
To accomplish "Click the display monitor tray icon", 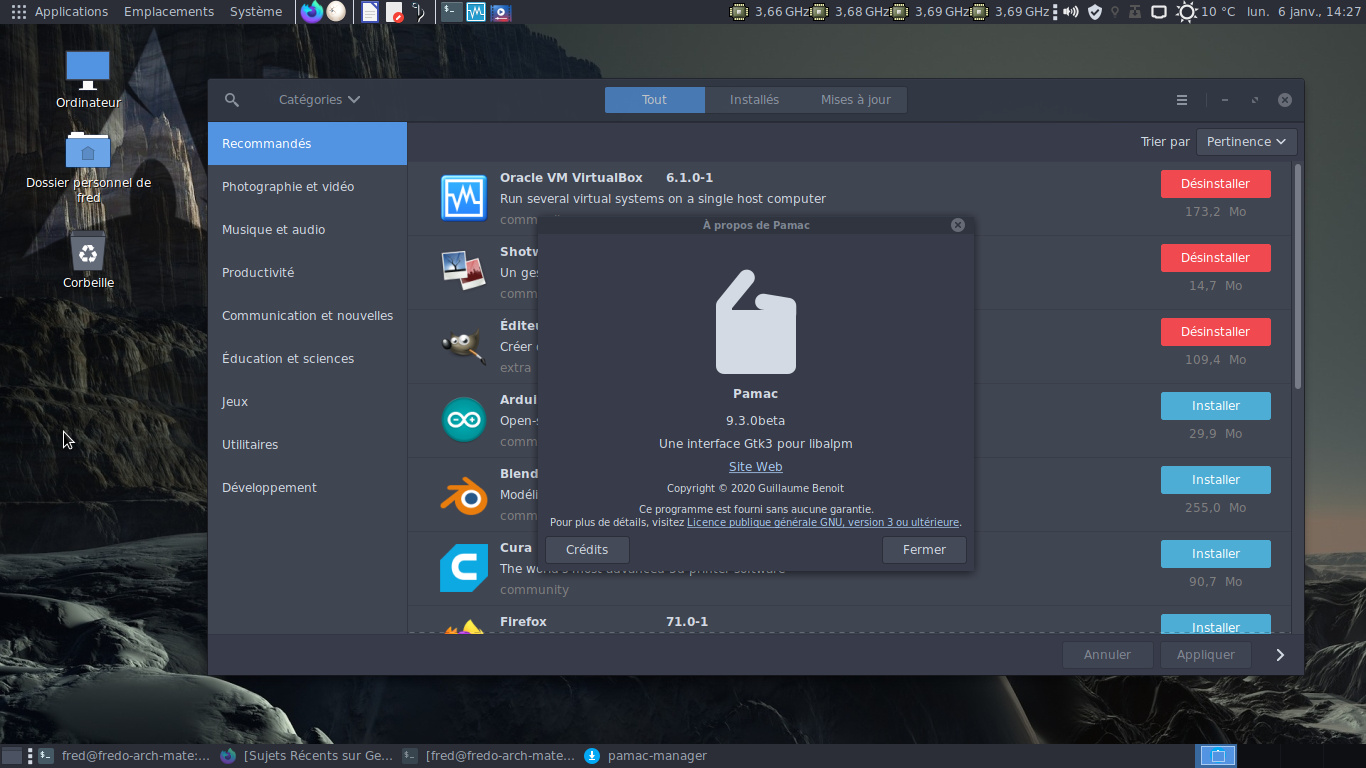I will coord(1159,12).
